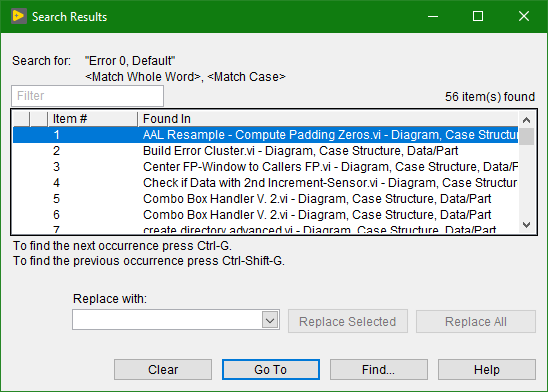Select result 3 Center FP-Window to Callers FP.vi

click(266, 167)
